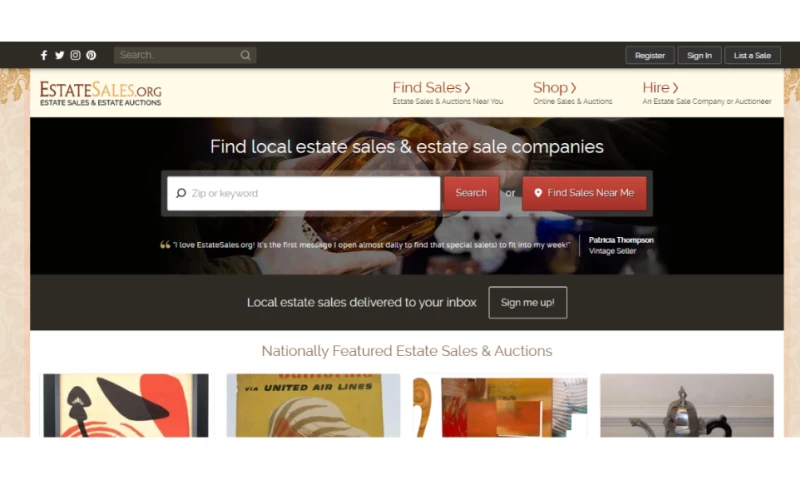Open the List a Sale page

(x=753, y=55)
